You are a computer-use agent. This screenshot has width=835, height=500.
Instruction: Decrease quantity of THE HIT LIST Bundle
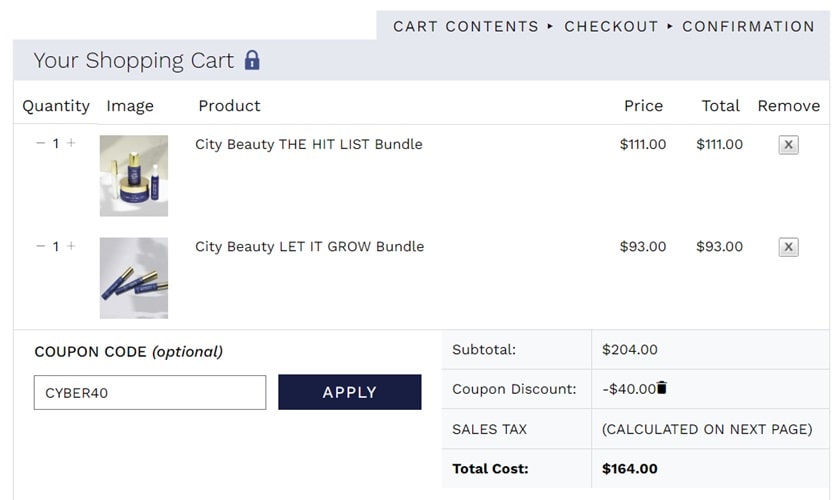pyautogui.click(x=40, y=143)
